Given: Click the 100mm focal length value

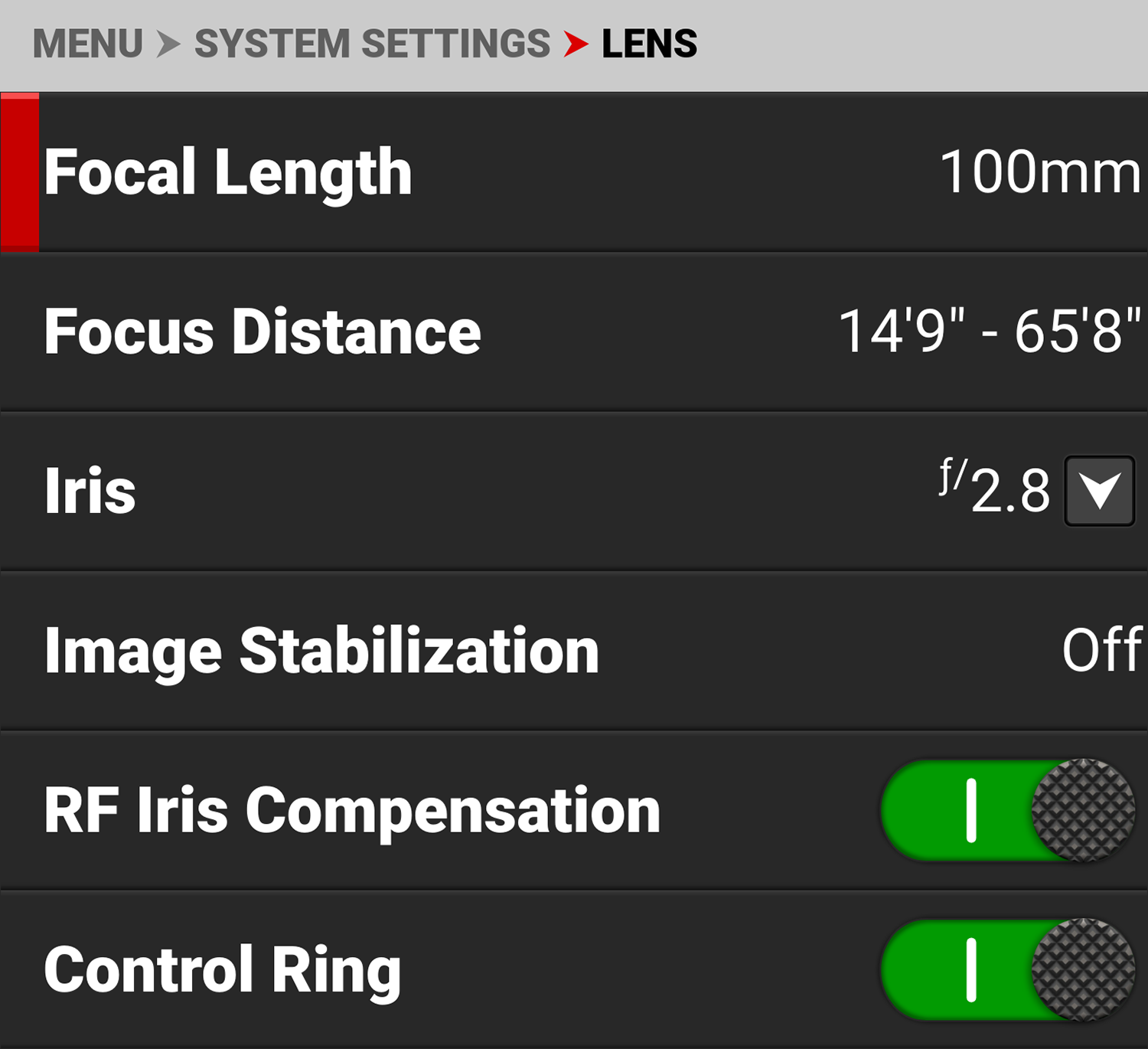Looking at the screenshot, I should [1040, 172].
